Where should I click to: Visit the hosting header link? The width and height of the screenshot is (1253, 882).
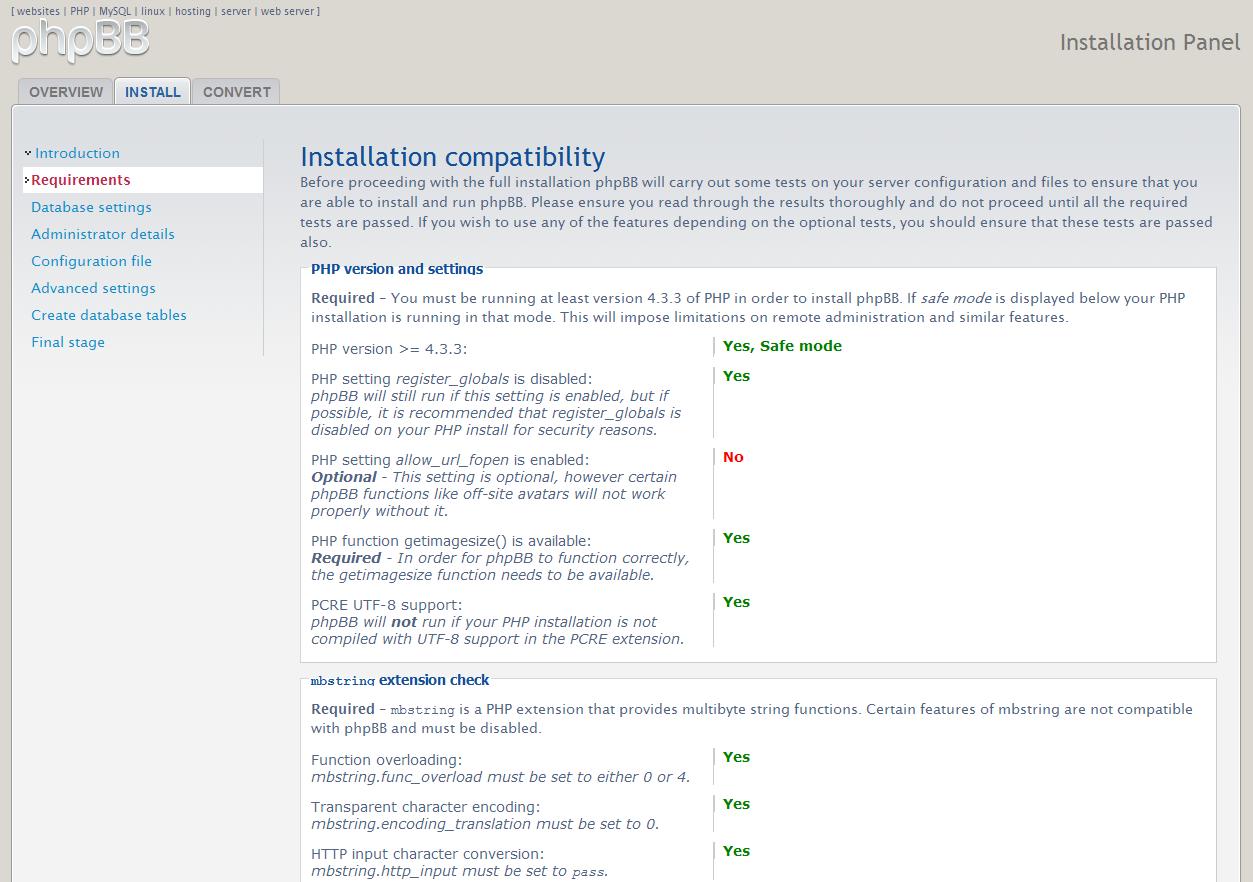pos(193,11)
